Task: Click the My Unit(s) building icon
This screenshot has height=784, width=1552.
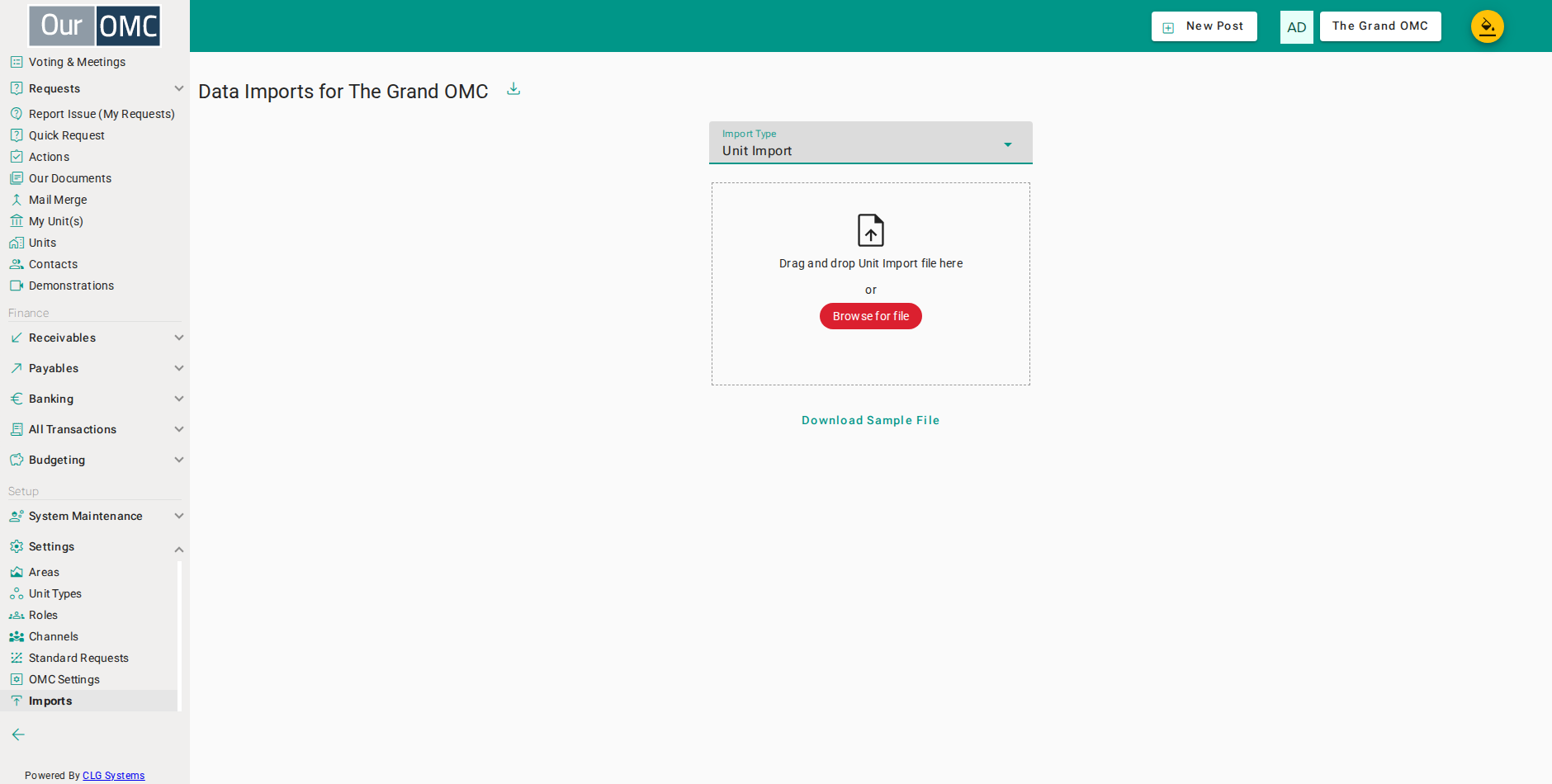Action: 17,221
